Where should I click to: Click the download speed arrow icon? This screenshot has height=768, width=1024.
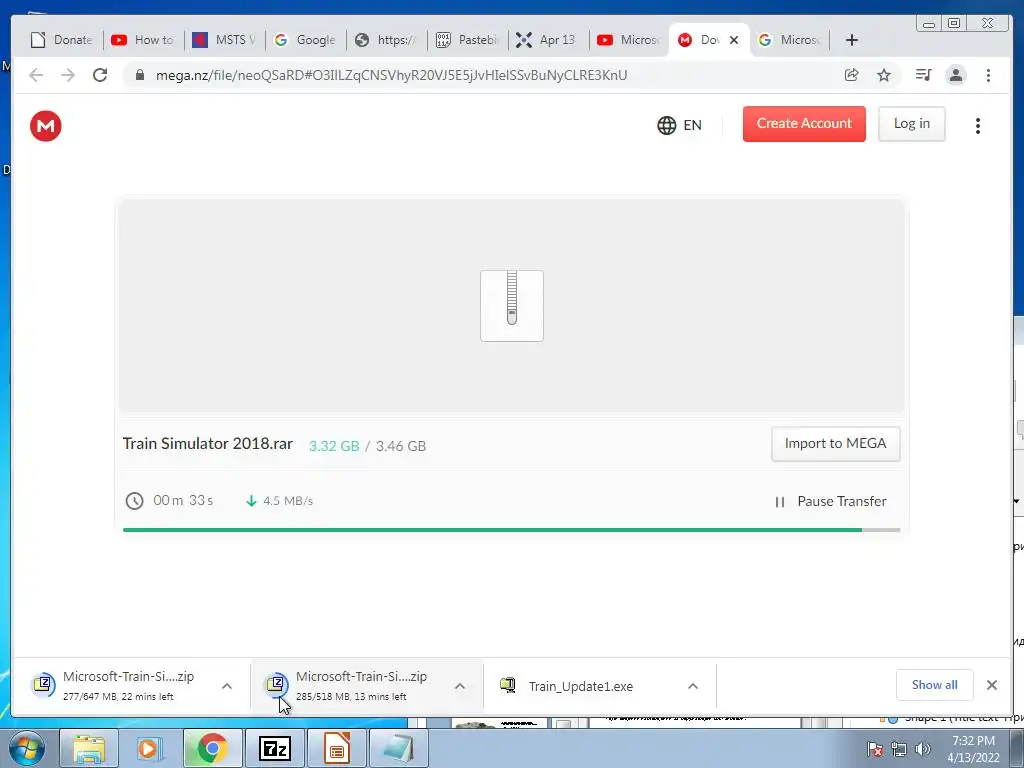[251, 501]
